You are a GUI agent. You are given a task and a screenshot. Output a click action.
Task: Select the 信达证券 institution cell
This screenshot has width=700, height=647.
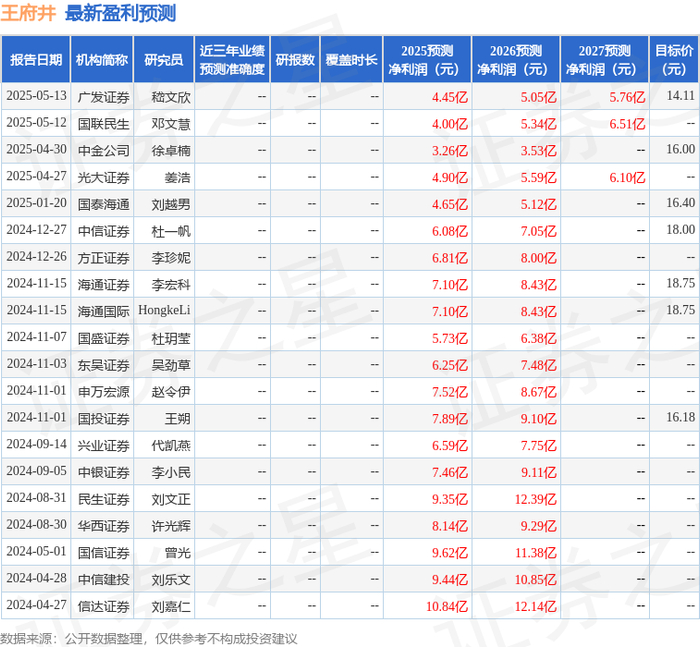pos(104,606)
